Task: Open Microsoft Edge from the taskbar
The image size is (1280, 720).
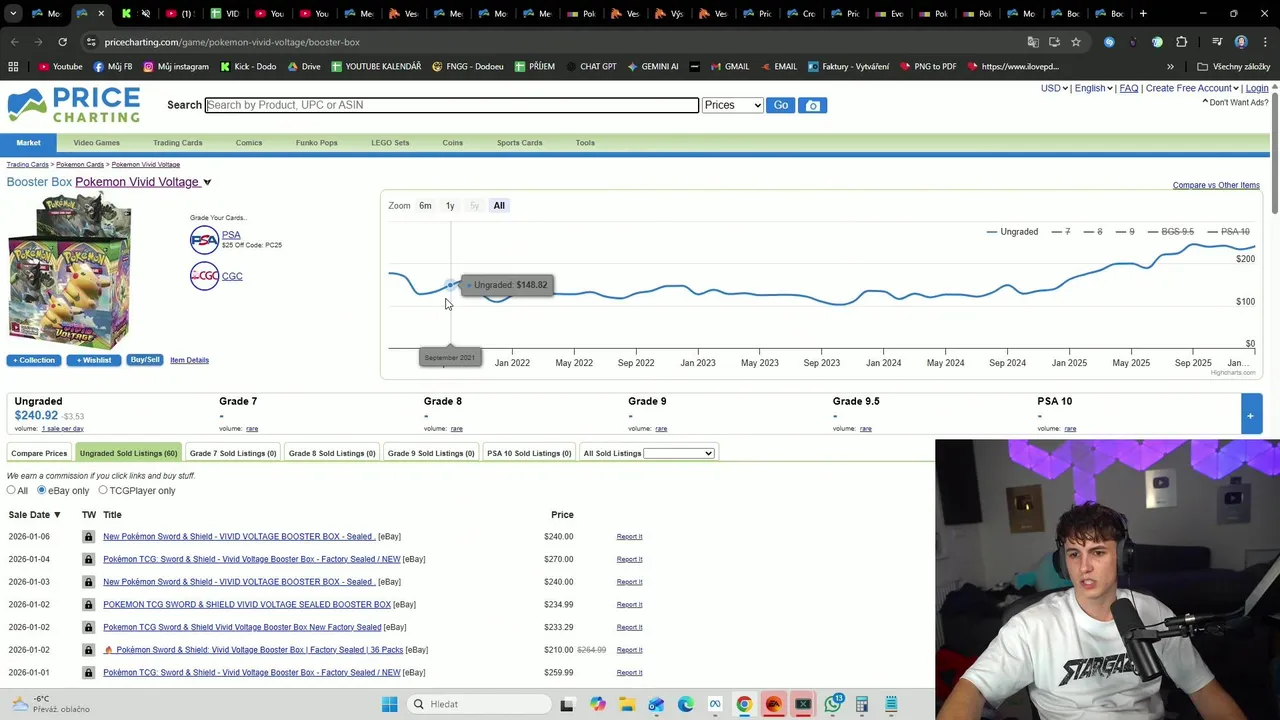Action: tap(685, 704)
